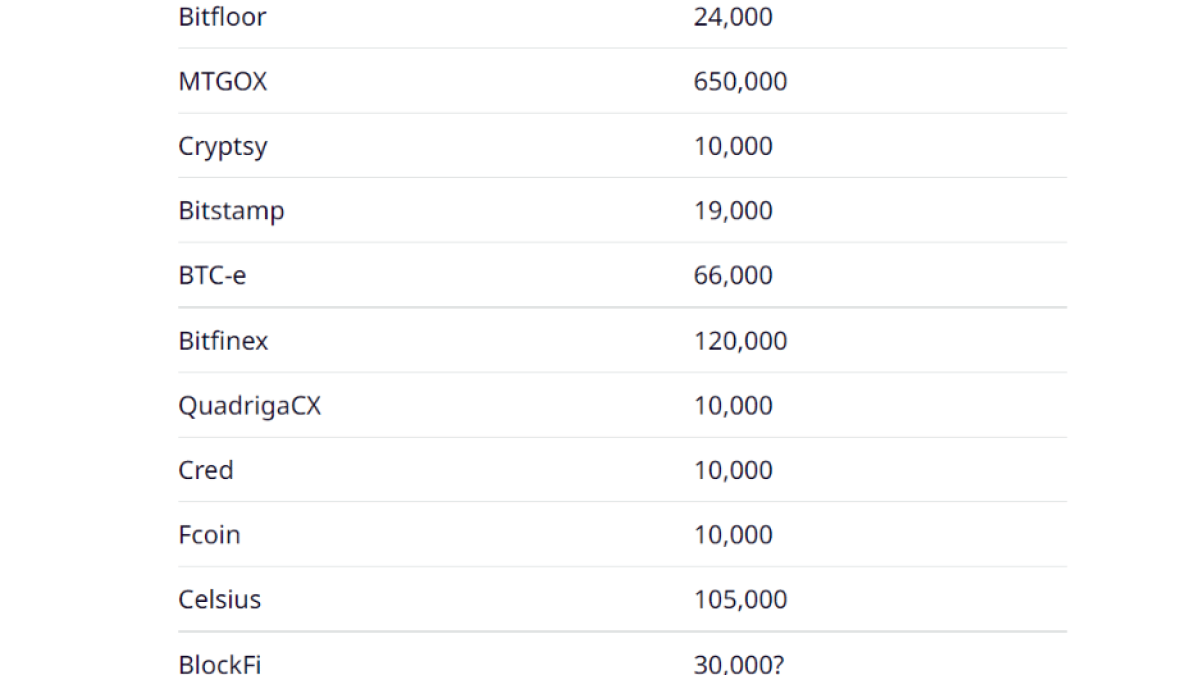The width and height of the screenshot is (1200, 675).
Task: Click the BlockFi name cell
Action: click(220, 664)
